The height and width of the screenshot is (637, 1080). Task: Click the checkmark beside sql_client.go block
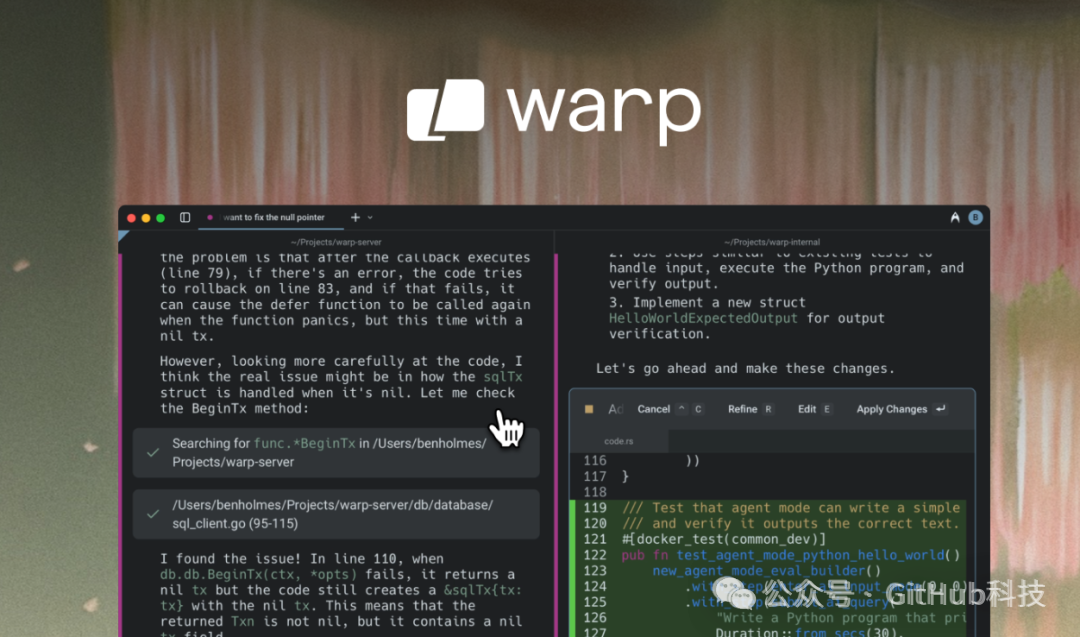(153, 514)
